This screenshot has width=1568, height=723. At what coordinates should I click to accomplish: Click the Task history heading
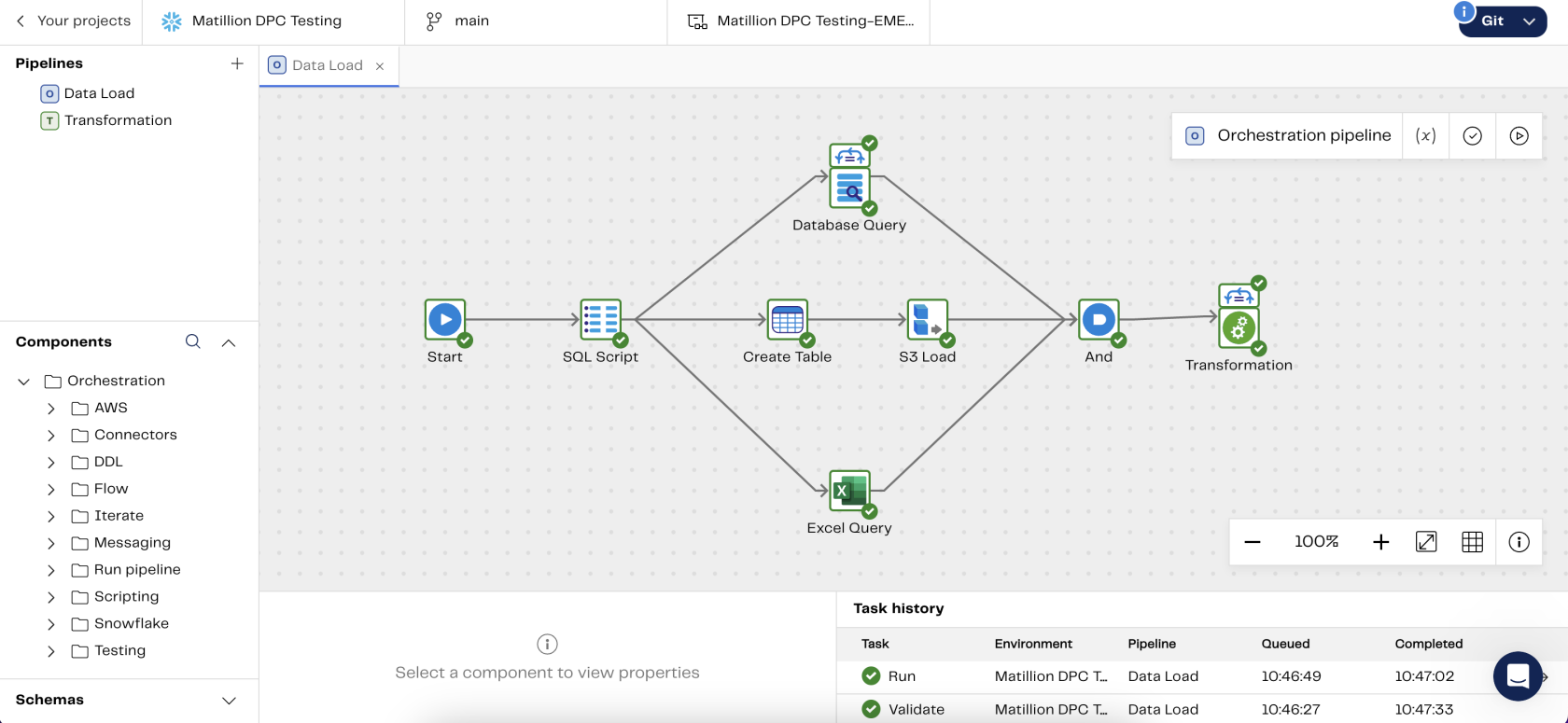tap(899, 609)
